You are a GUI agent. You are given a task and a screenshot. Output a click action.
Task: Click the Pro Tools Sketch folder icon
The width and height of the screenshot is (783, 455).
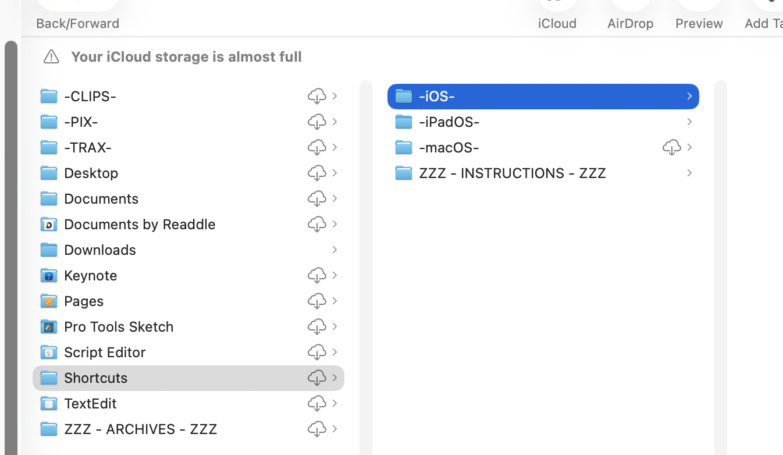pos(48,327)
